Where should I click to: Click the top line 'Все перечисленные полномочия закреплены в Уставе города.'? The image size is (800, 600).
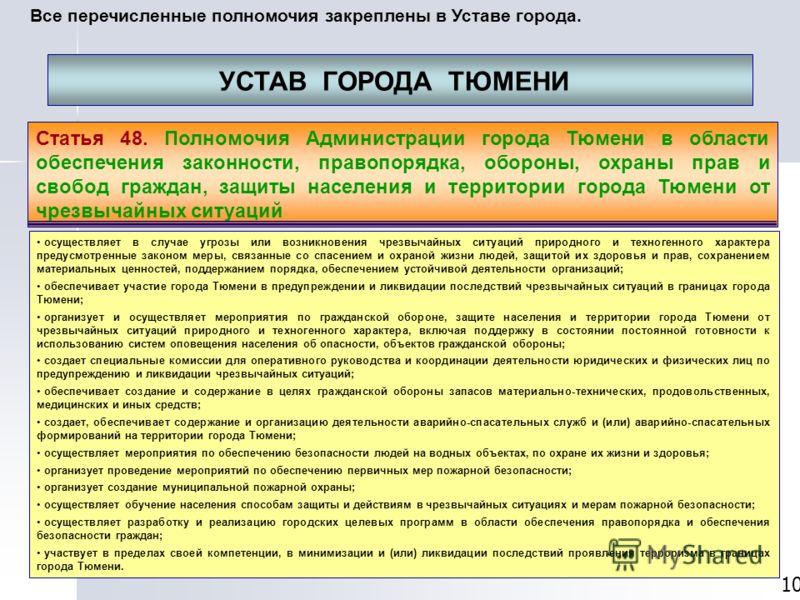tap(305, 16)
